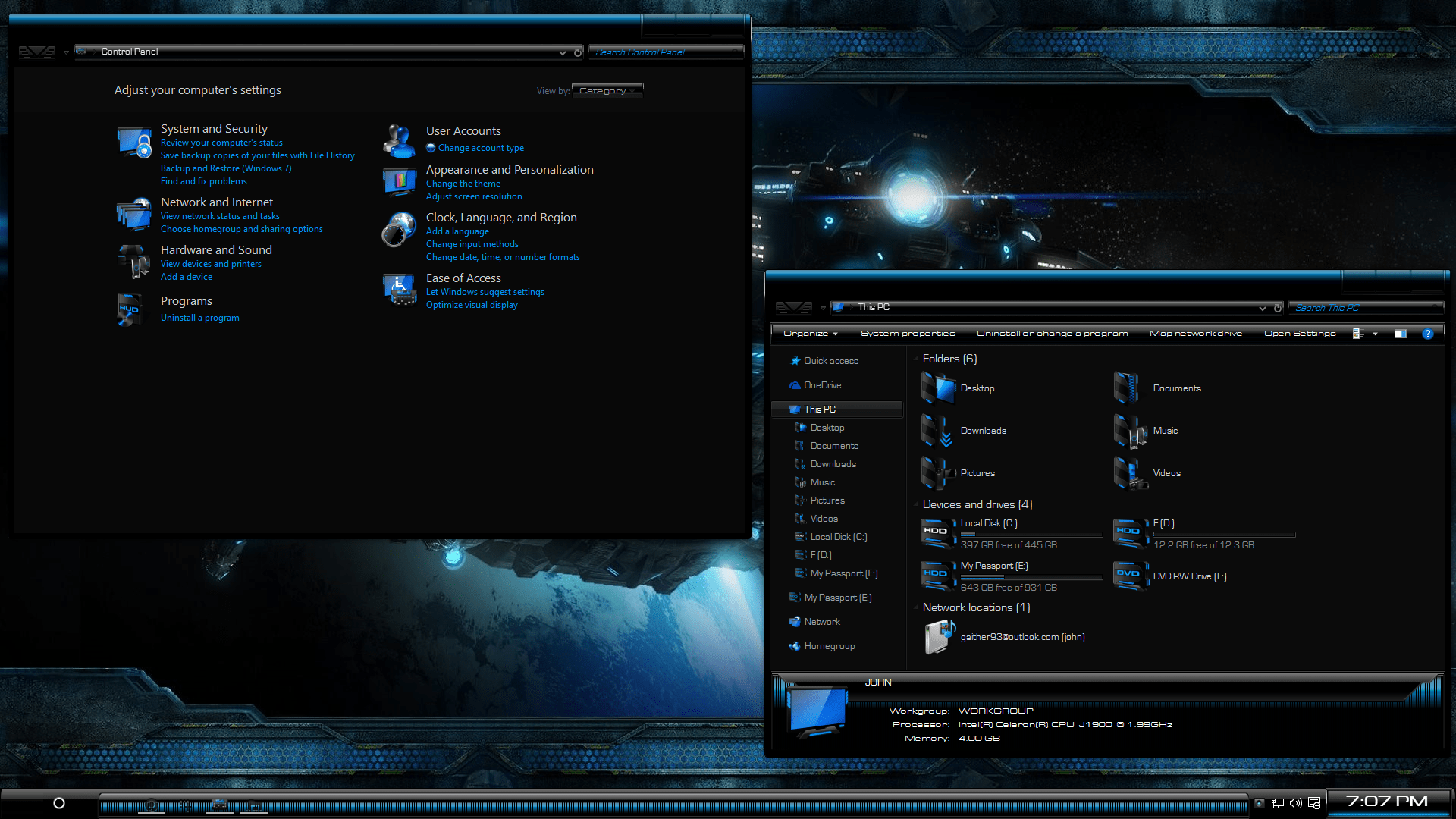Click Change the theme link
The width and height of the screenshot is (1456, 819).
point(463,184)
